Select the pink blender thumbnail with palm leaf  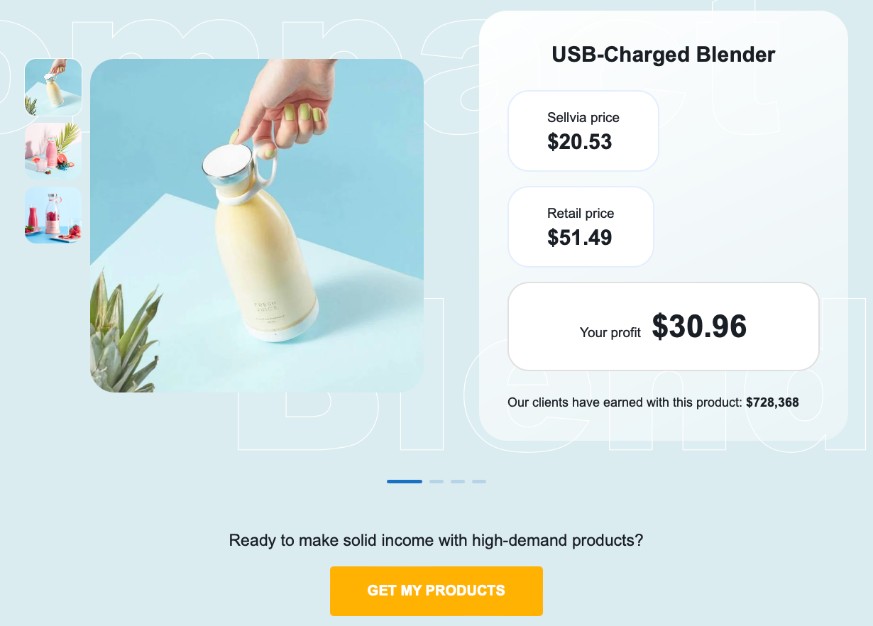point(53,151)
